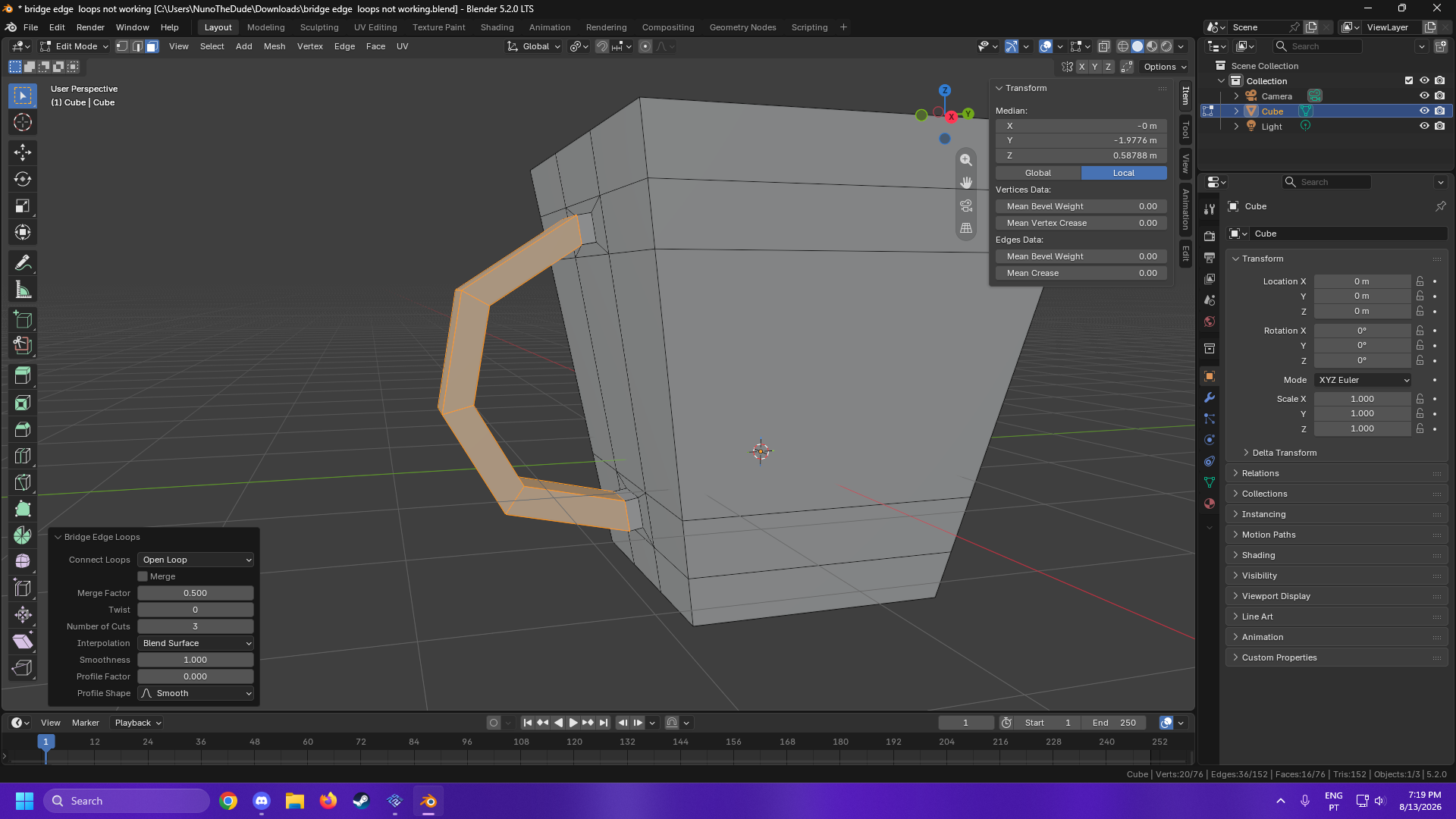Select the Spin tool
This screenshot has height=819, width=1456.
pyautogui.click(x=23, y=535)
